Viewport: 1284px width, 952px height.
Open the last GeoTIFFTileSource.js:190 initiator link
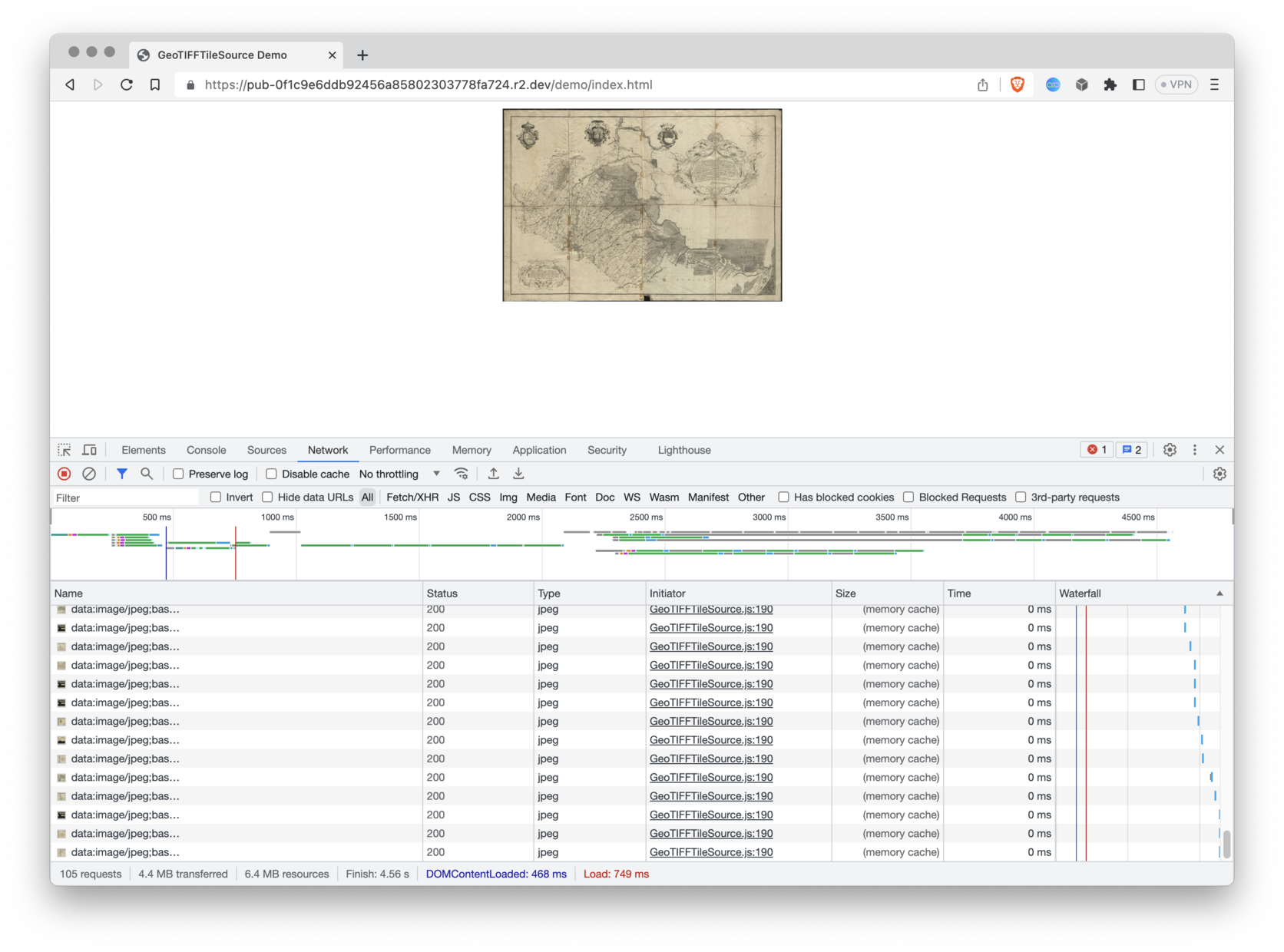pos(711,852)
